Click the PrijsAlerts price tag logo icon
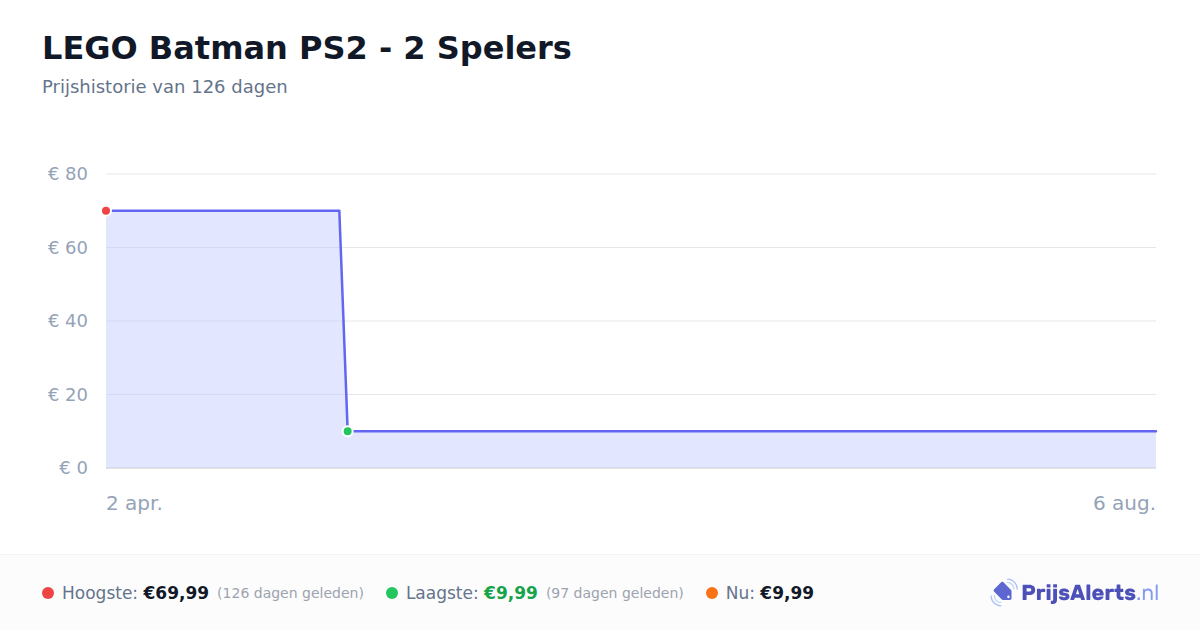 pos(1004,593)
